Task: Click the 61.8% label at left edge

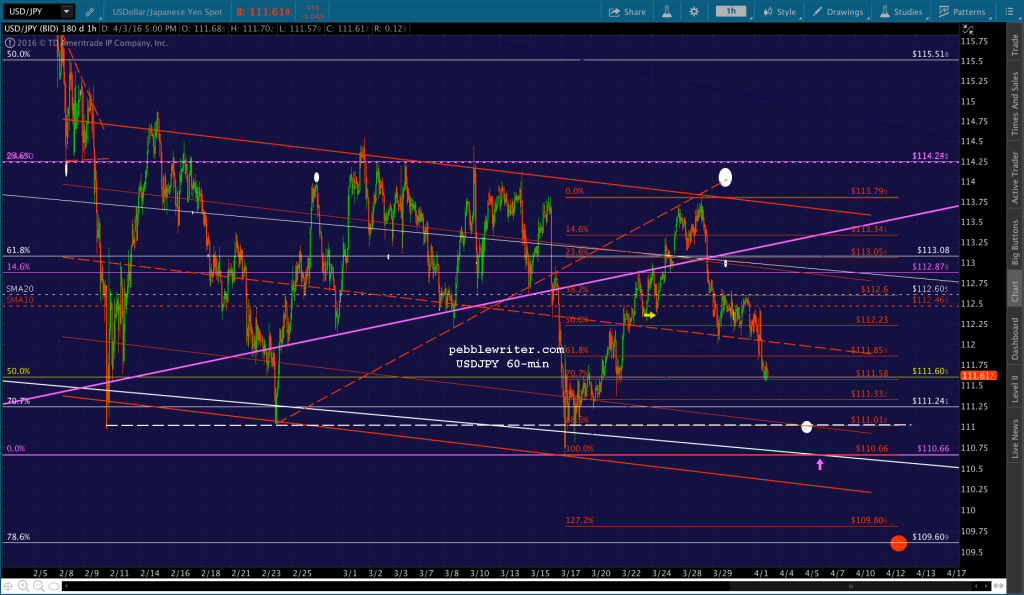Action: tap(18, 250)
